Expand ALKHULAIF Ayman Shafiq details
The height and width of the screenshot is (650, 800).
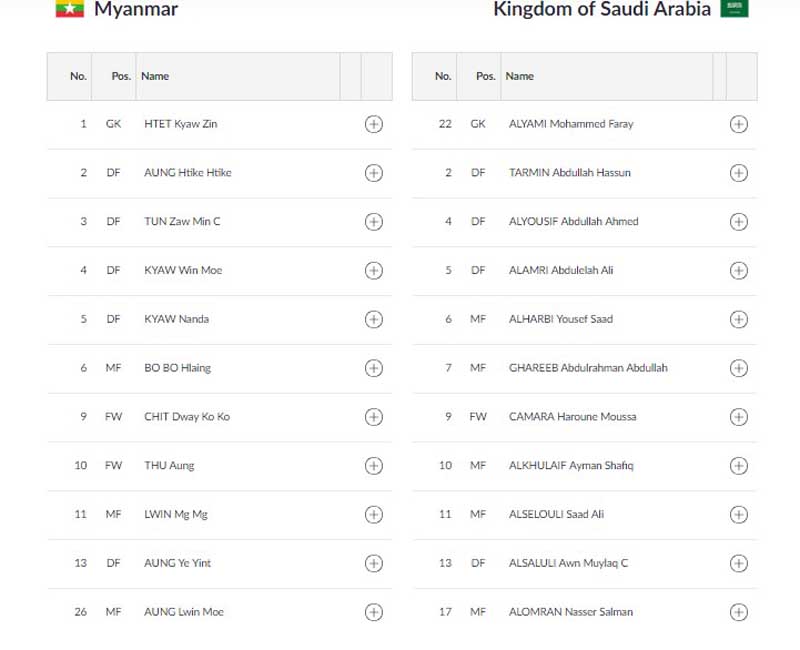coord(738,465)
